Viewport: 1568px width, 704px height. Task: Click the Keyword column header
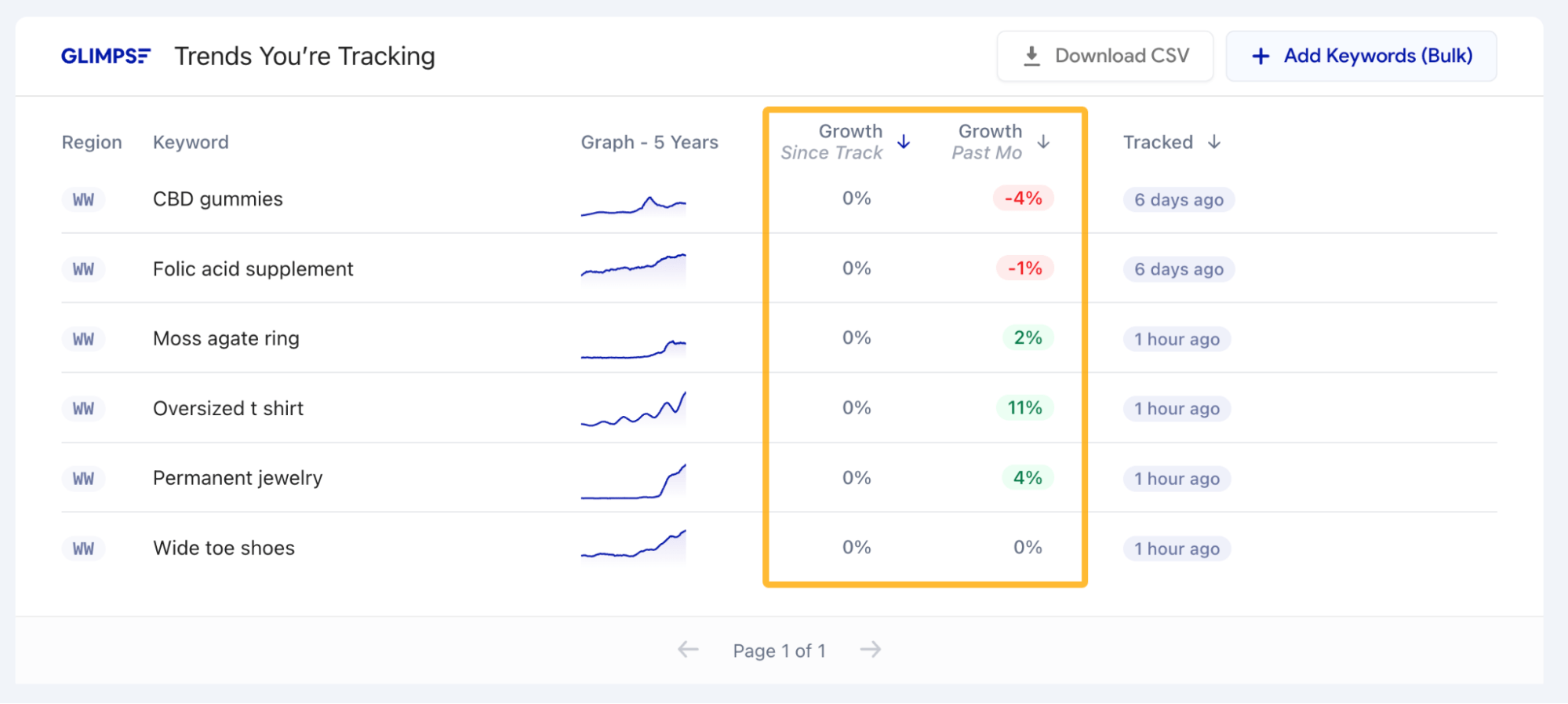point(191,142)
